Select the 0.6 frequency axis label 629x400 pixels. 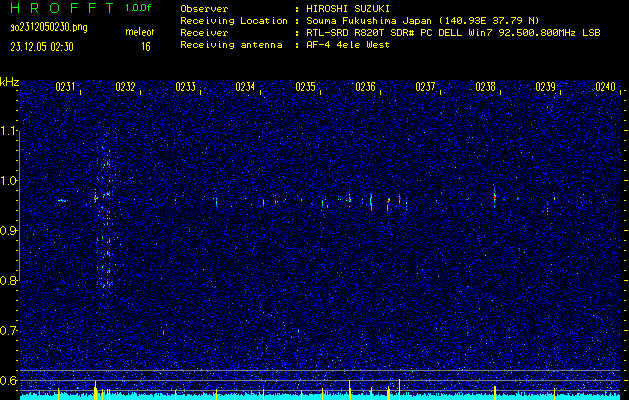[x=9, y=380]
